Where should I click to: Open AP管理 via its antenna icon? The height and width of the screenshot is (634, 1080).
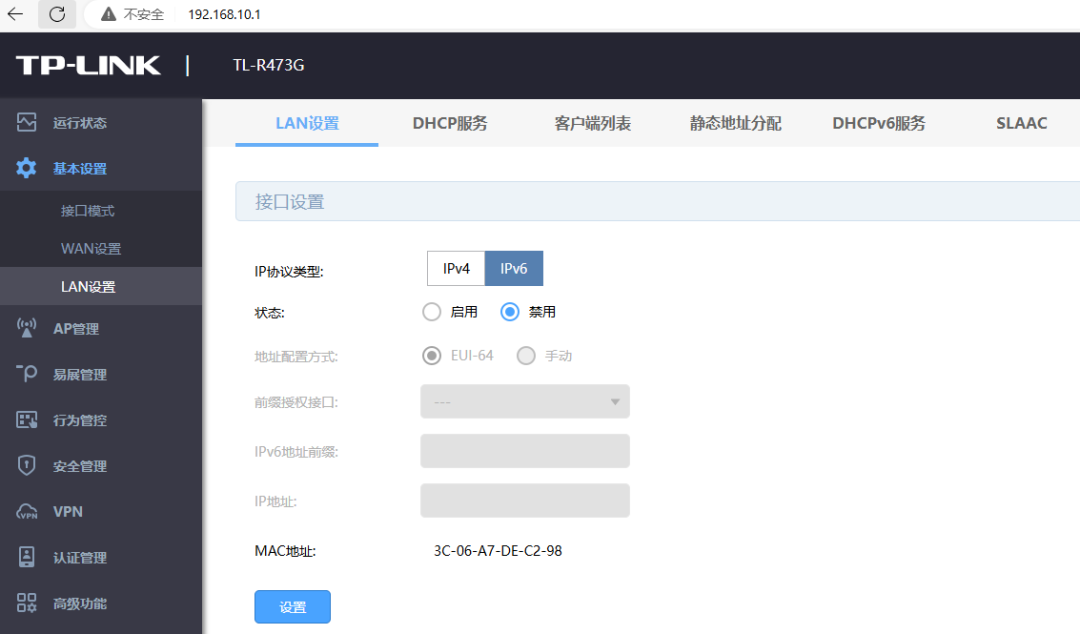pyautogui.click(x=27, y=329)
